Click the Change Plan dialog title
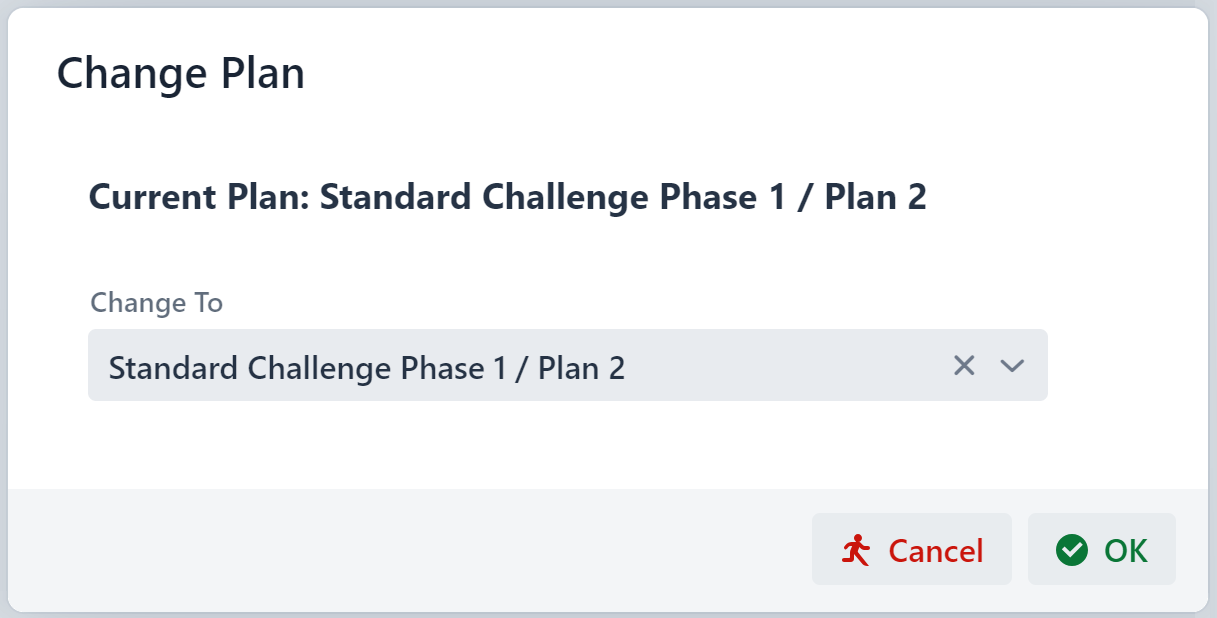Screen dimensions: 1217x618 coord(180,72)
